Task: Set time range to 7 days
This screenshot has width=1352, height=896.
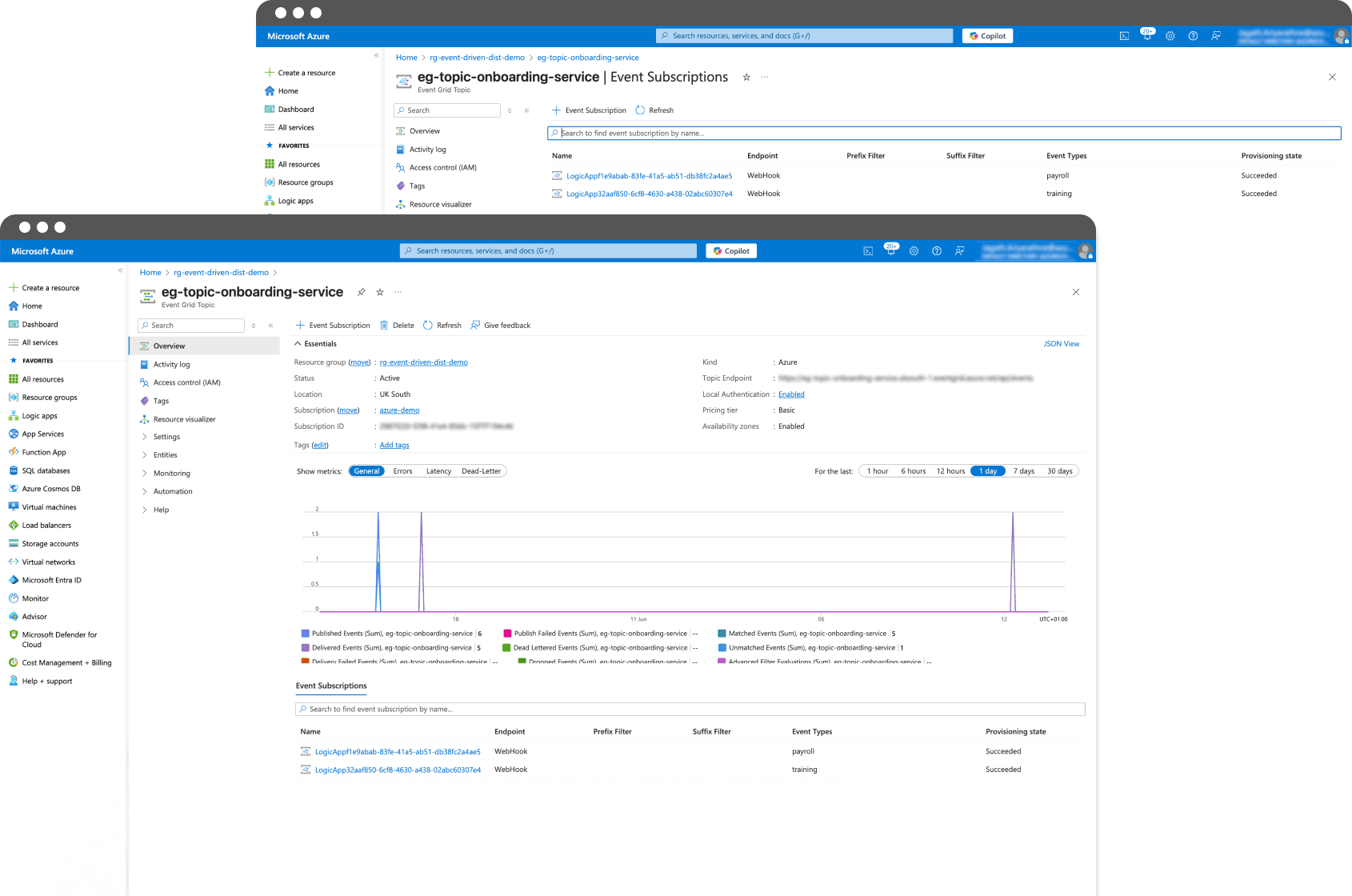Action: click(x=1023, y=471)
